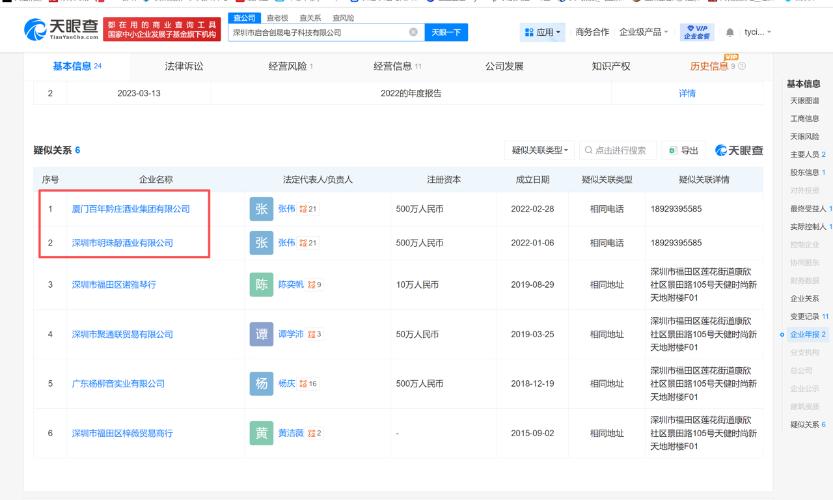Viewport: 833px width, 500px height.
Task: Open 深圳市福田区梓薇贸易商行 company link
Action: pos(122,433)
